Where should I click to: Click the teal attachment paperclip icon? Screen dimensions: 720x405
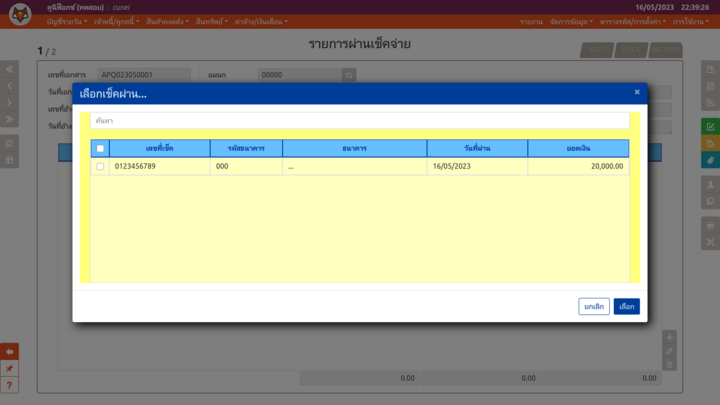(x=710, y=160)
